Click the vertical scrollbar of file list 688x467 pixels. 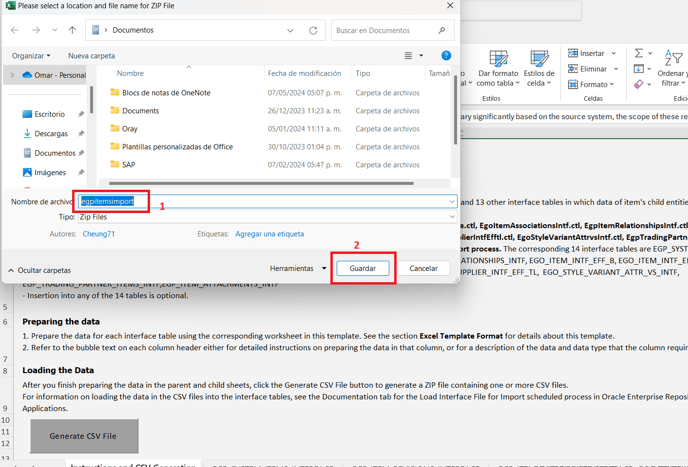[x=455, y=110]
